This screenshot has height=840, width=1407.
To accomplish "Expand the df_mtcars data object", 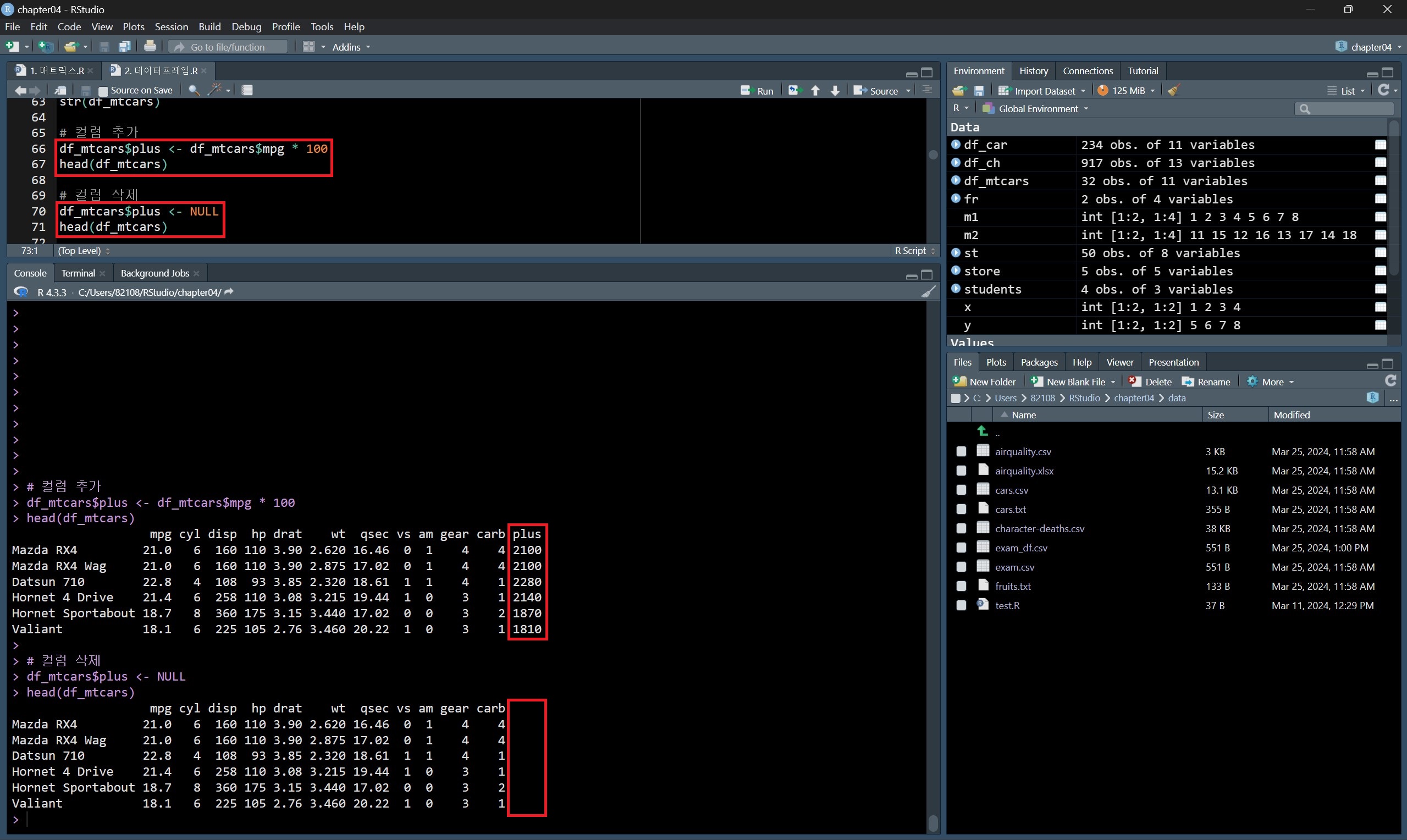I will (956, 180).
